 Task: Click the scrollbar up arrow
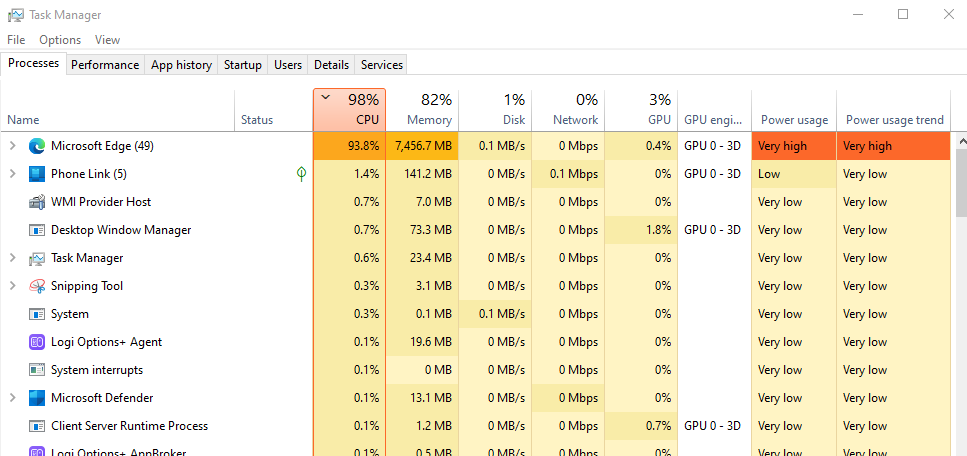961,141
